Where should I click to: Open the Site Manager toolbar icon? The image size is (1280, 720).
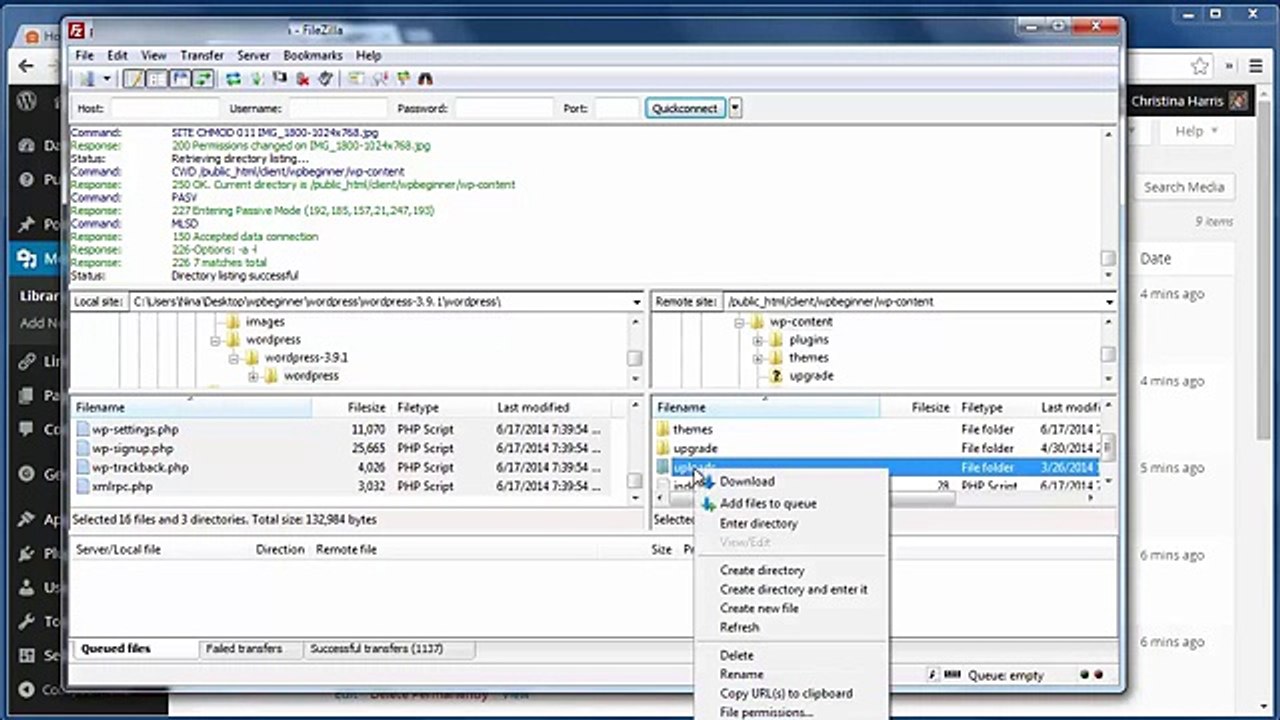click(x=86, y=79)
